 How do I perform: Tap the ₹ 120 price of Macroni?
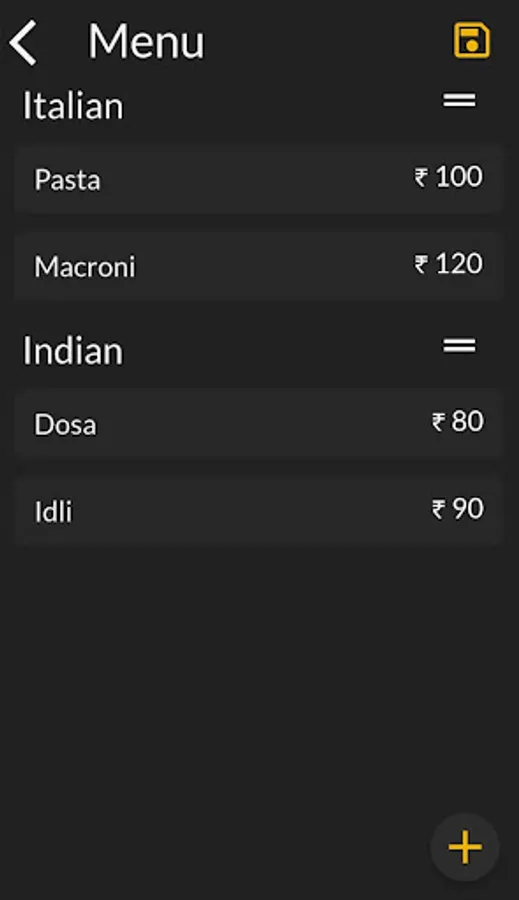click(x=448, y=264)
